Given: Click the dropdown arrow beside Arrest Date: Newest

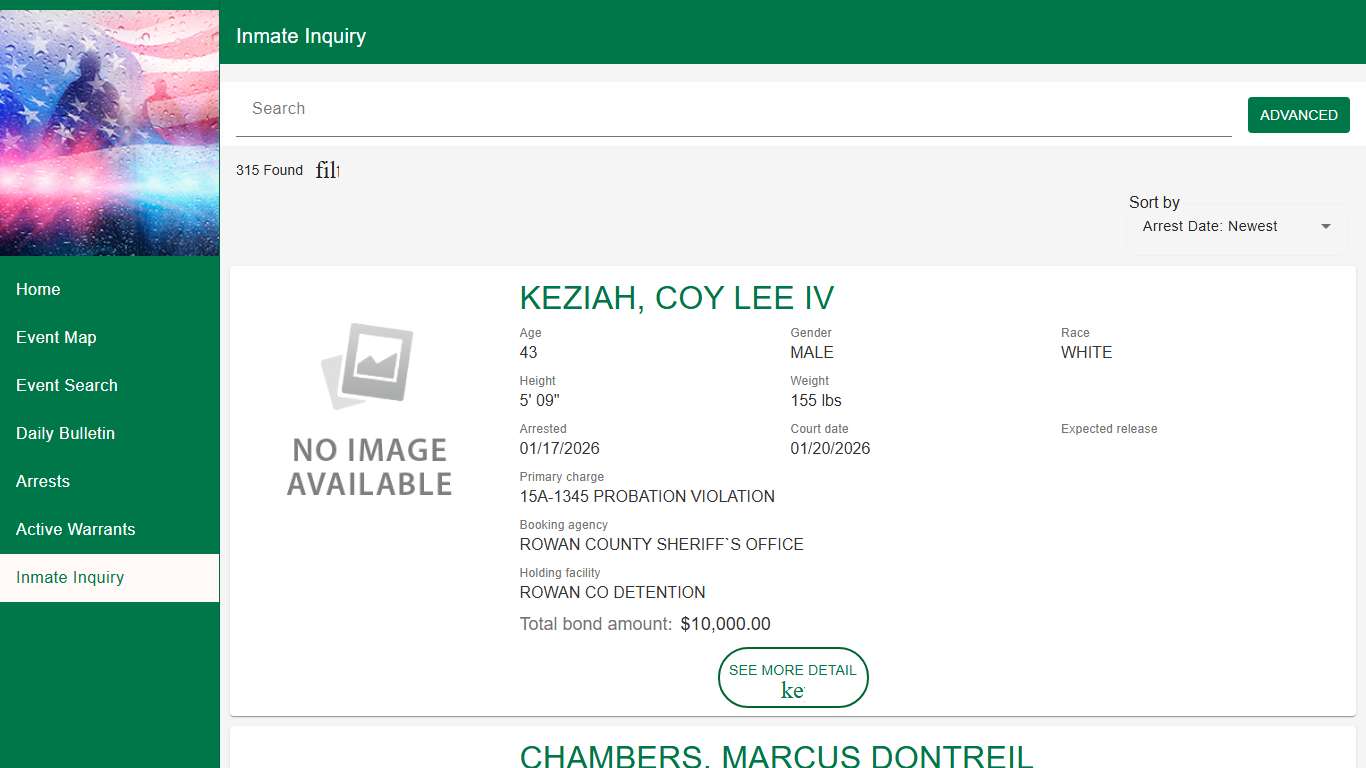Looking at the screenshot, I should tap(1325, 226).
